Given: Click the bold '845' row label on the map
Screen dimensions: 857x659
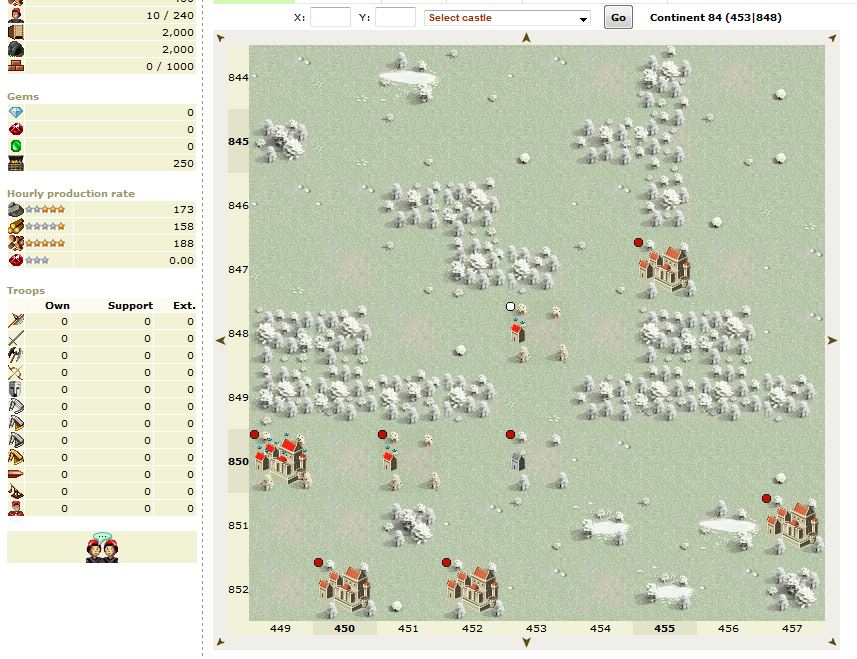Looking at the screenshot, I should [238, 141].
